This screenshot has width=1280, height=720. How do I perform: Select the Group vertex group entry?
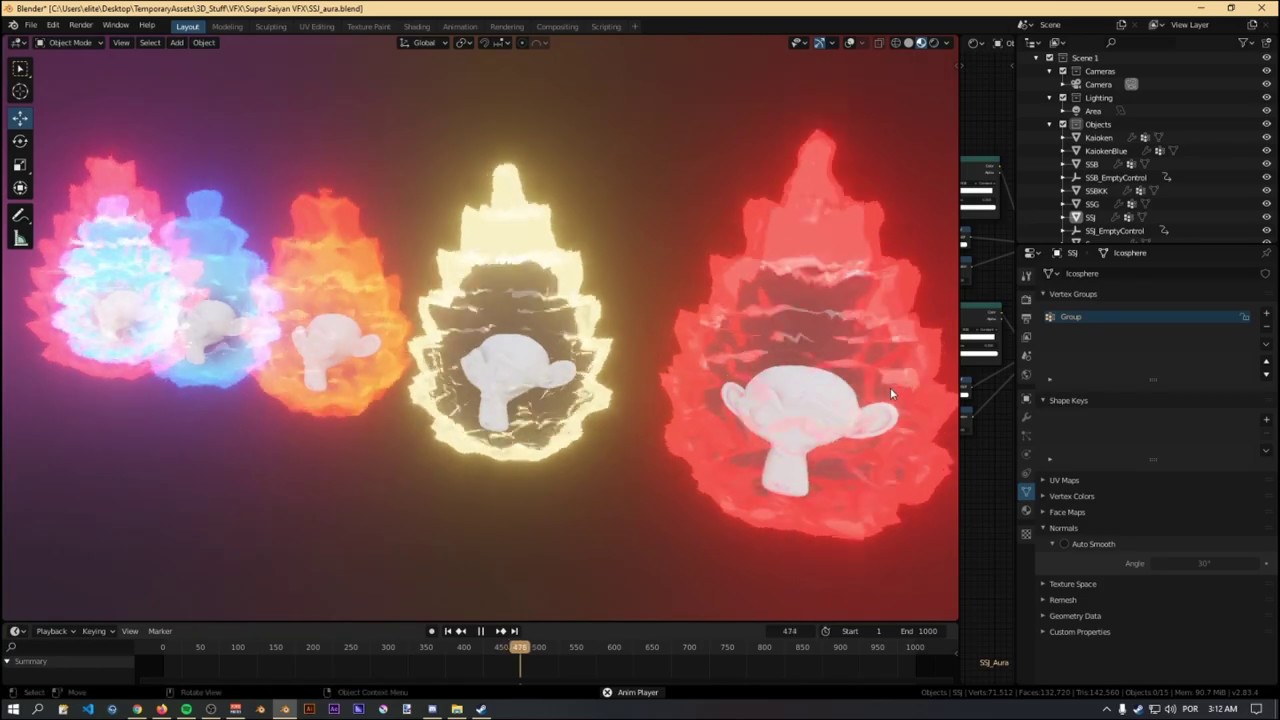tap(1145, 317)
